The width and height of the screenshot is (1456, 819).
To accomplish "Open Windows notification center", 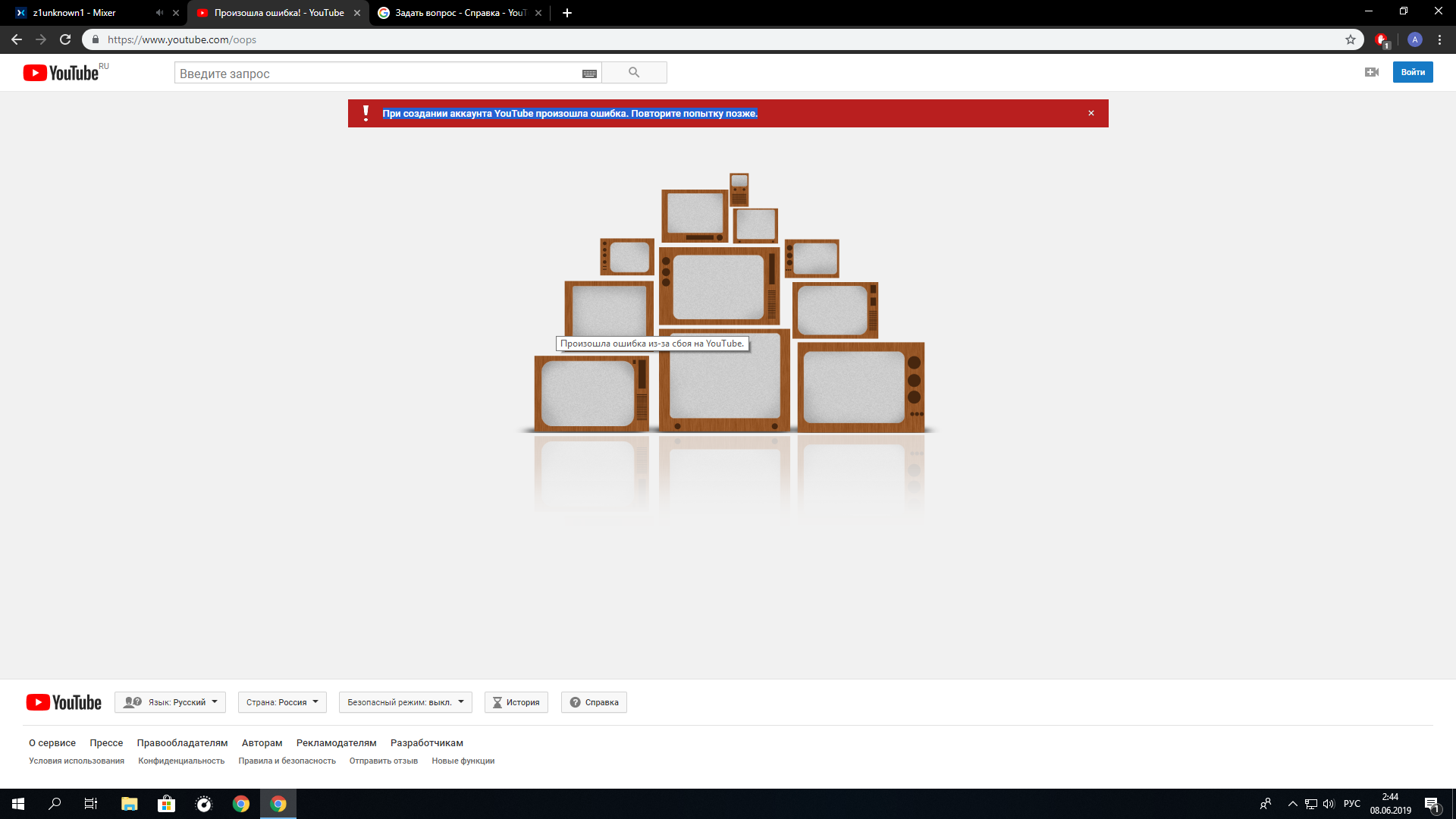I will 1432,804.
